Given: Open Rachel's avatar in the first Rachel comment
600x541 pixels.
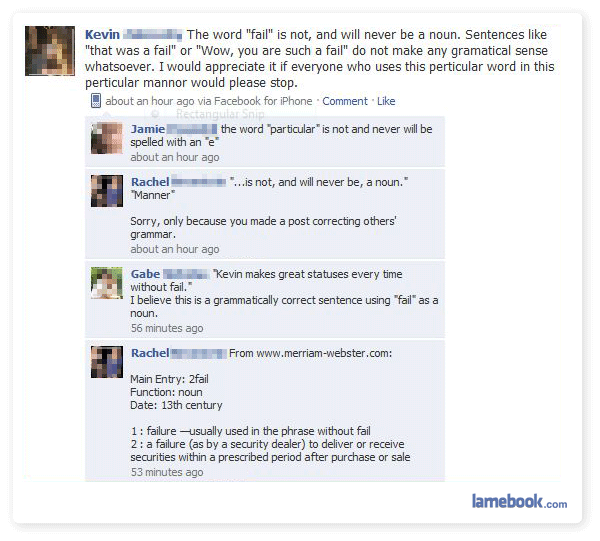Looking at the screenshot, I should [107, 191].
